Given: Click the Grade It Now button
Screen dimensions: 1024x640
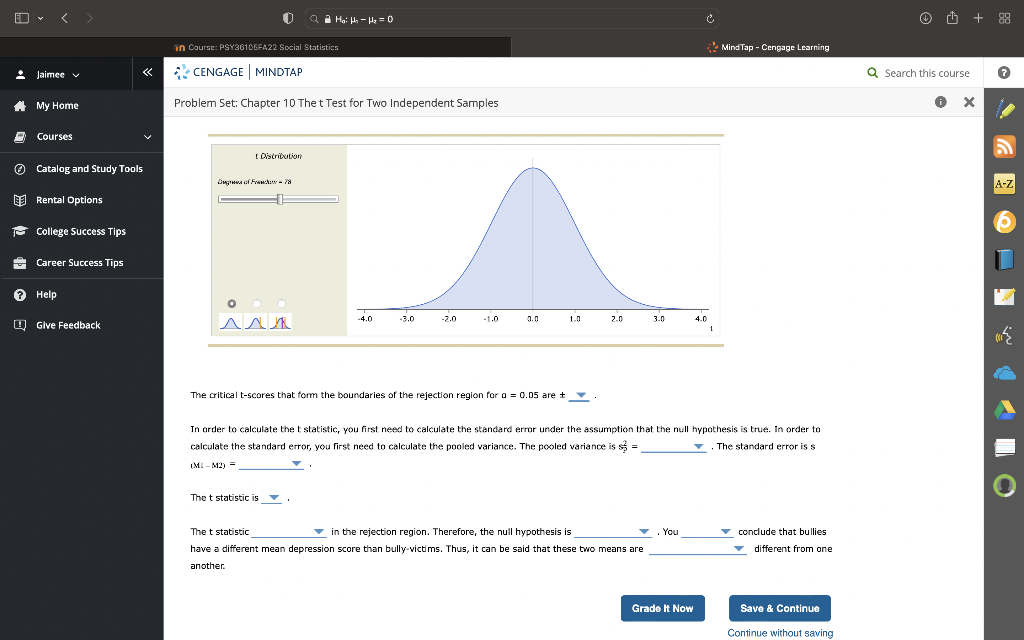Looking at the screenshot, I should pyautogui.click(x=662, y=608).
